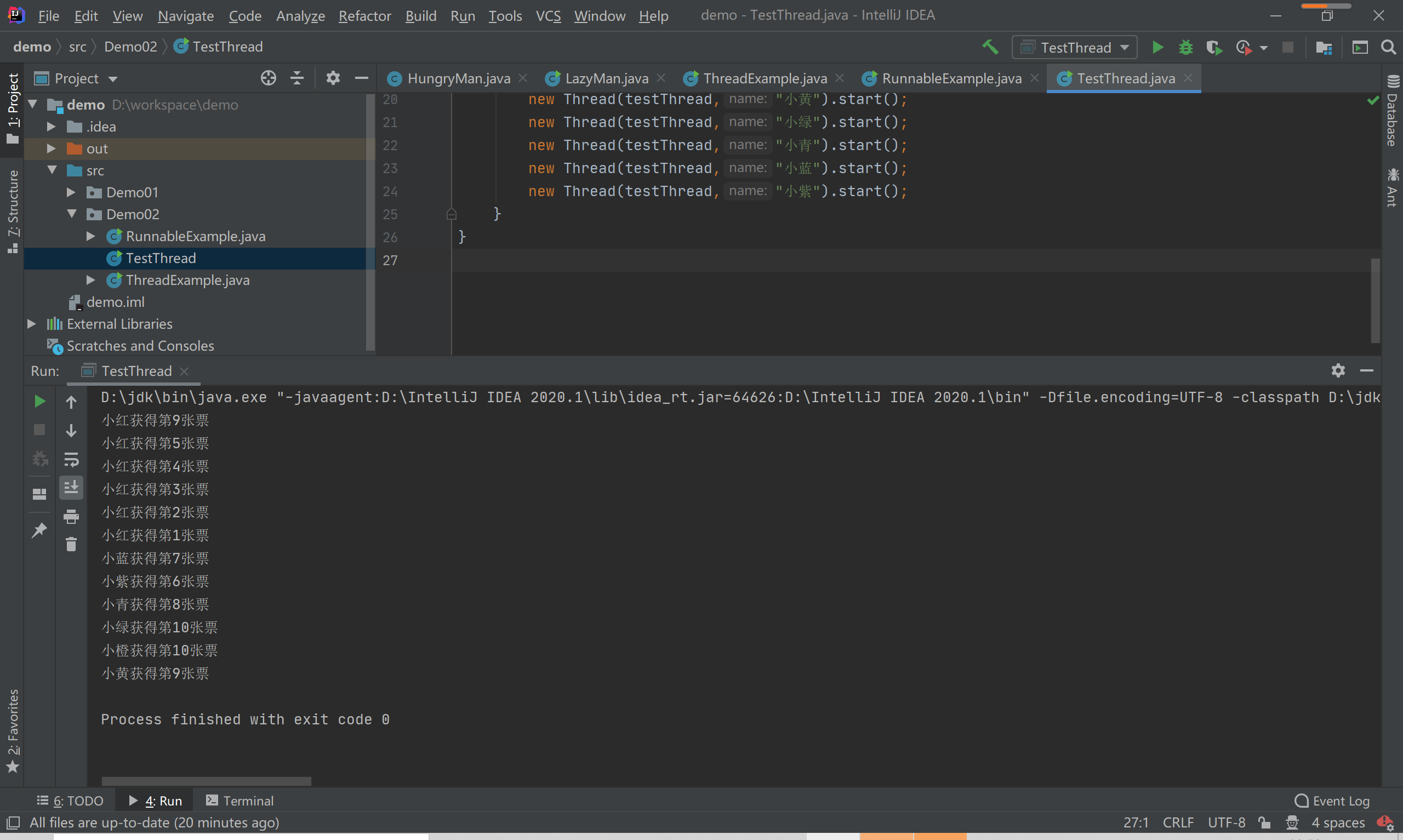
Task: Rerun TestThread in the Run panel
Action: pyautogui.click(x=39, y=401)
